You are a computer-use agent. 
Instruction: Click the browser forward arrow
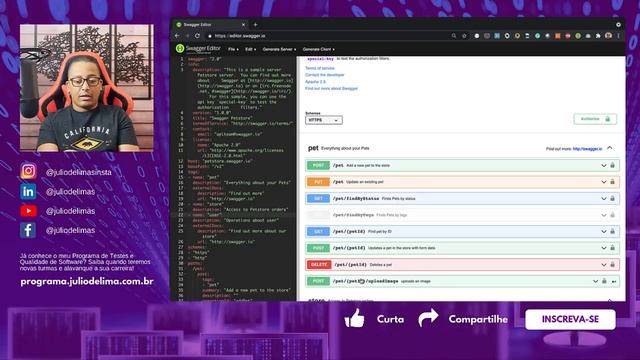(187, 36)
